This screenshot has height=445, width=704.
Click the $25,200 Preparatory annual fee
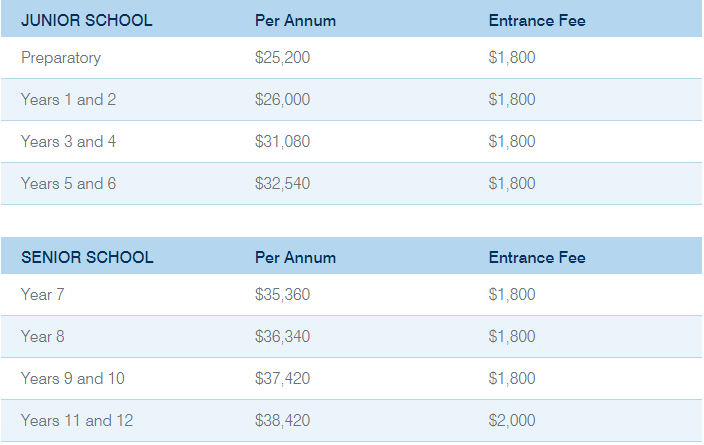(x=283, y=58)
